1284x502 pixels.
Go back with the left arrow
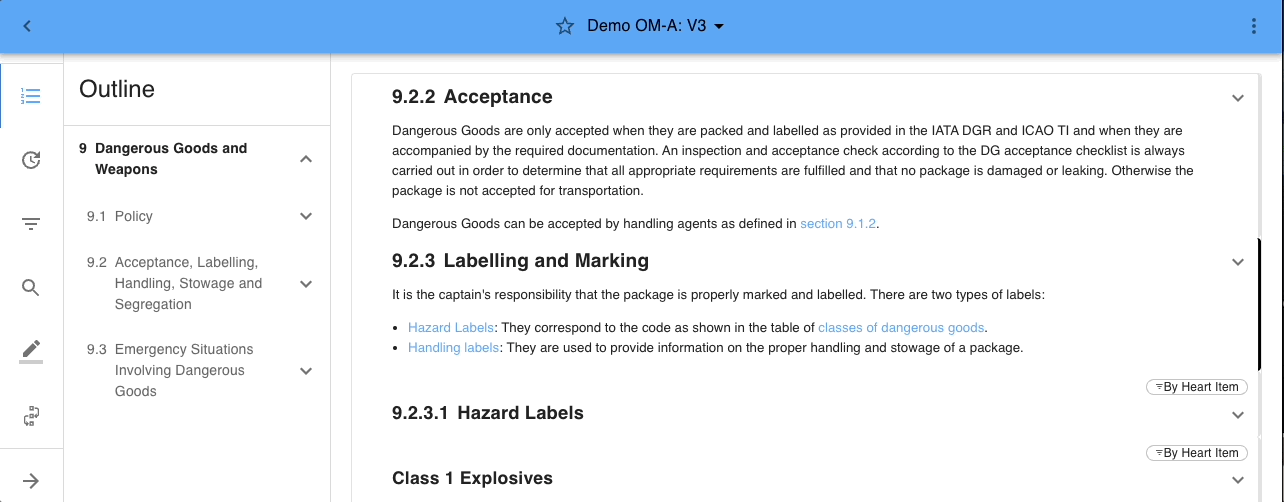click(27, 26)
